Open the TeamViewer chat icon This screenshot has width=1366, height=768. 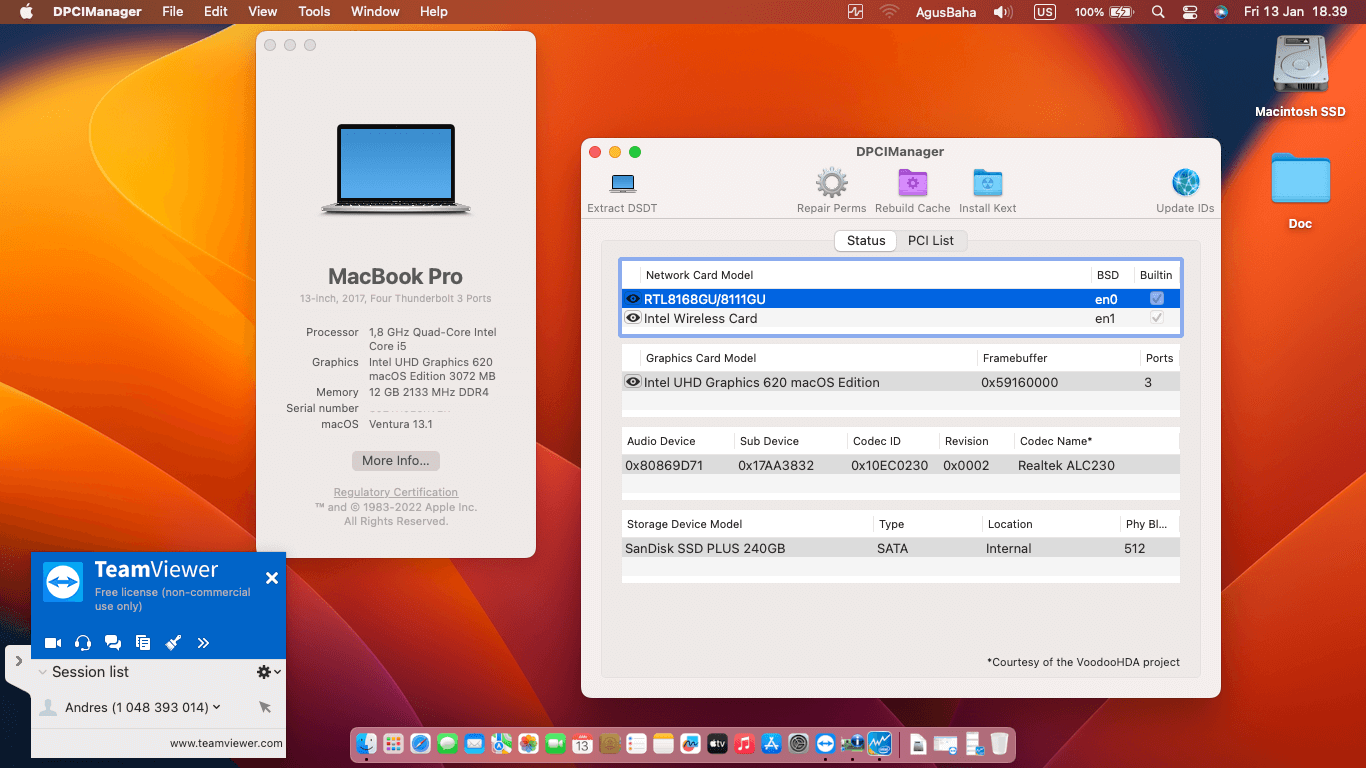113,643
